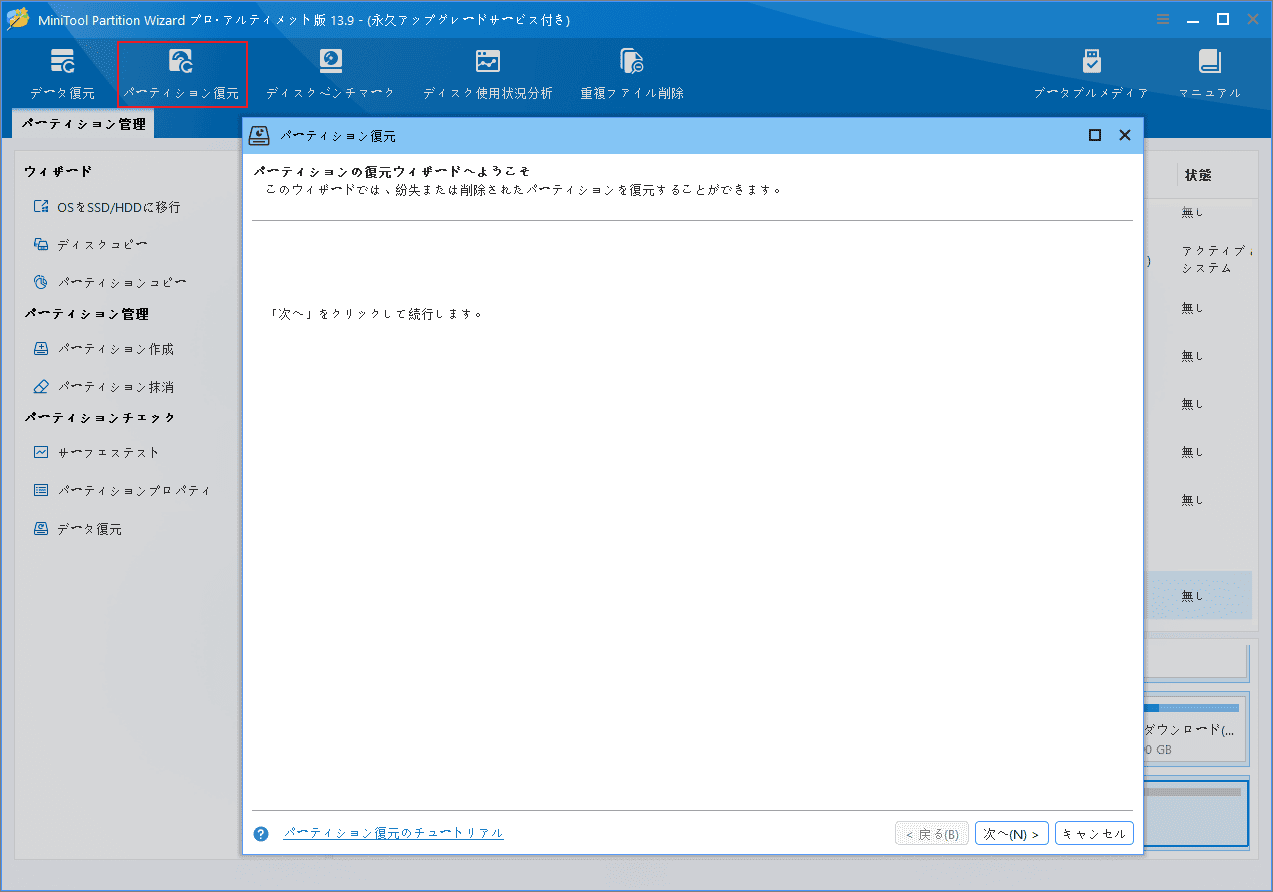This screenshot has height=892, width=1273.
Task: Click the パーティションの復元ウィザードへようこそ heading
Action: point(391,171)
